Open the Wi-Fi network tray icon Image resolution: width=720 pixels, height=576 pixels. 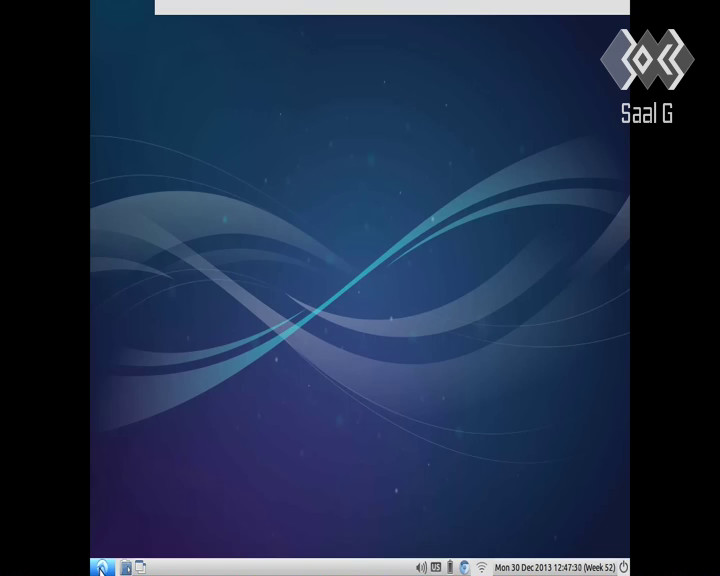[481, 568]
